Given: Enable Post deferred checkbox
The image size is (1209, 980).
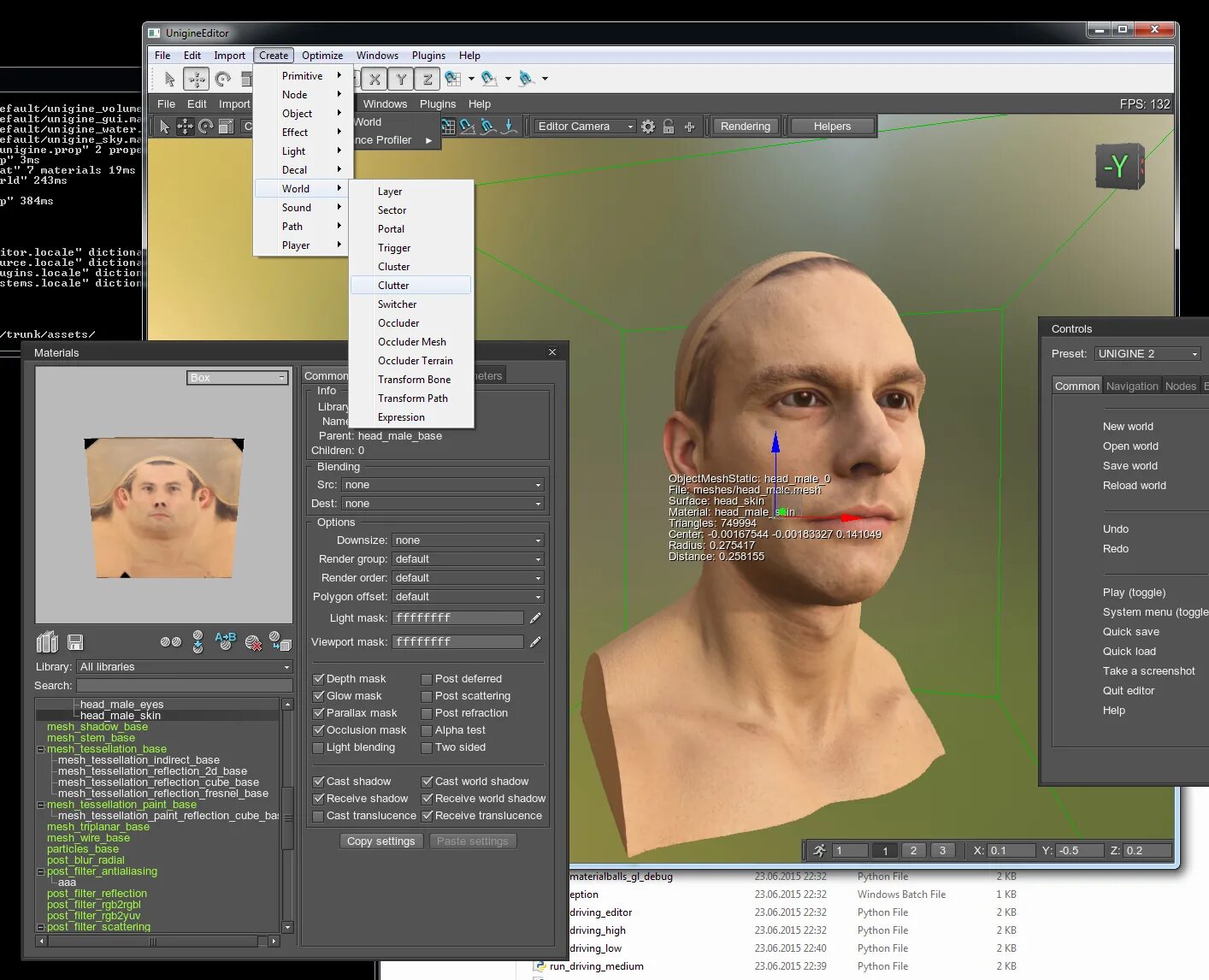Looking at the screenshot, I should (427, 679).
